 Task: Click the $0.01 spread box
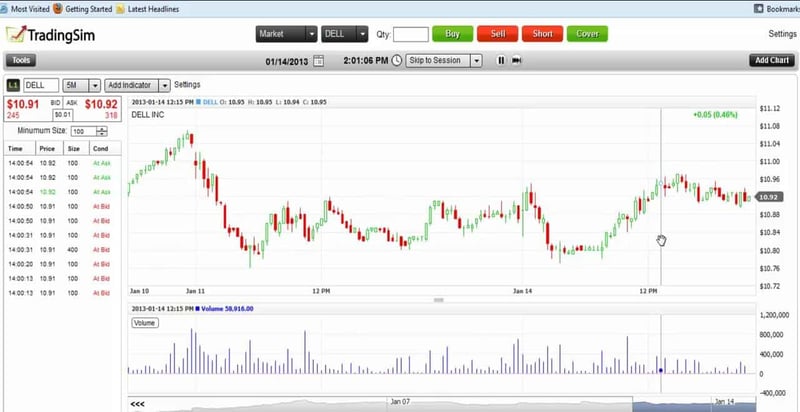(x=63, y=114)
